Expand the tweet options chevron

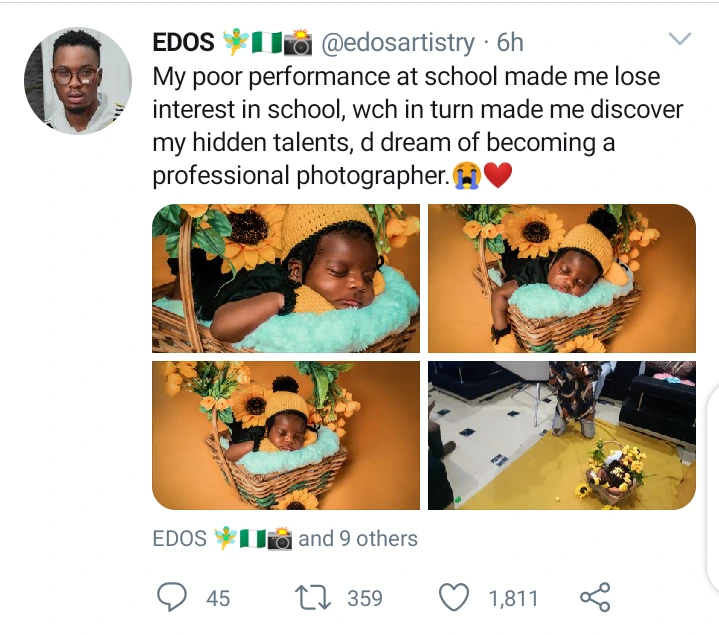[679, 40]
